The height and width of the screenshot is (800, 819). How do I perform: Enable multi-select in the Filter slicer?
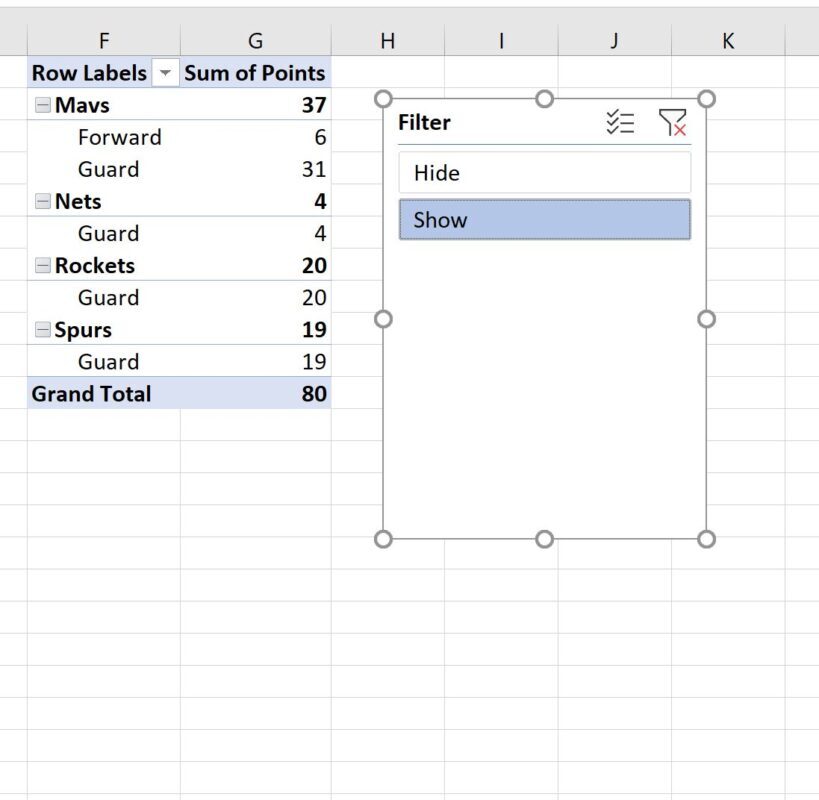pyautogui.click(x=622, y=121)
